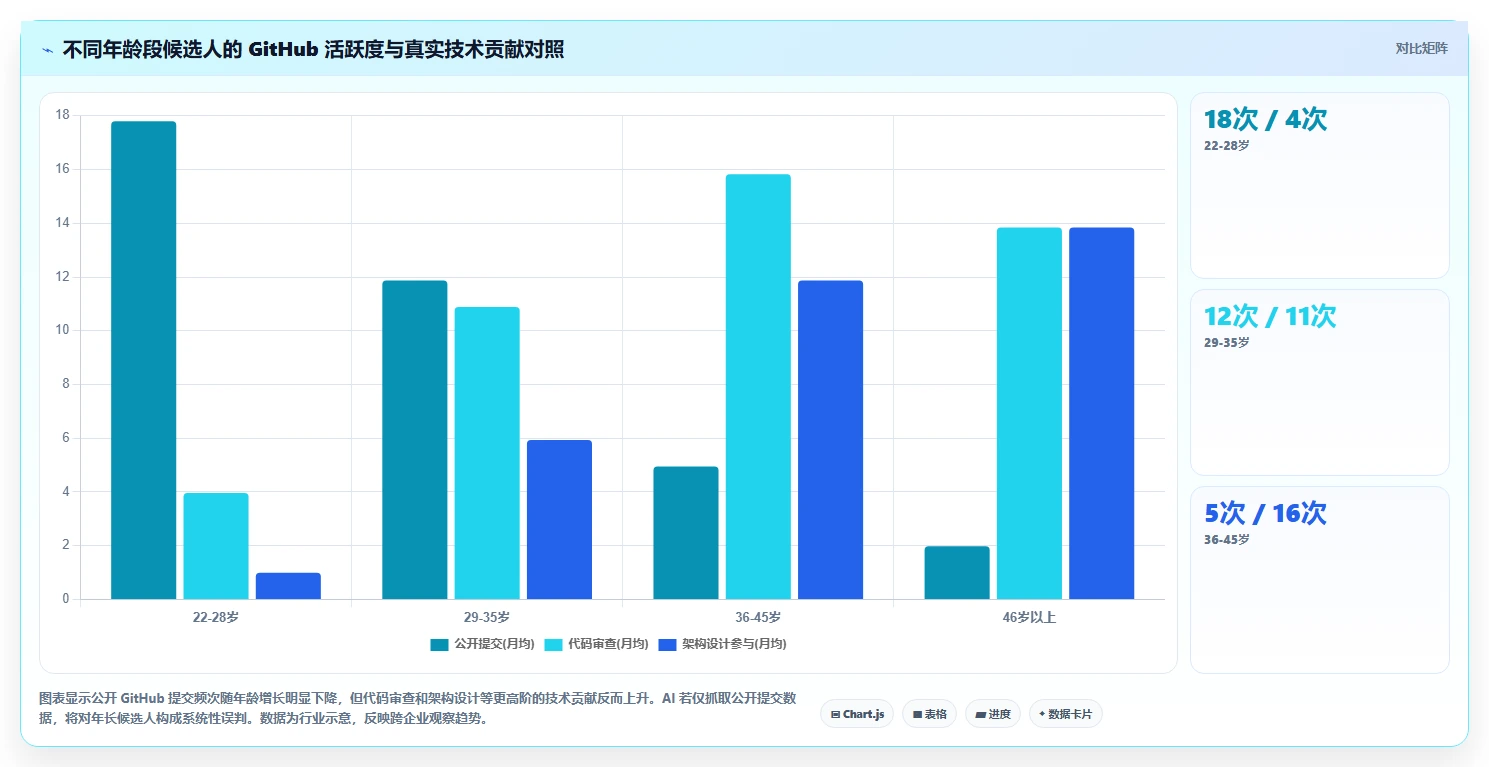This screenshot has width=1489, height=767.
Task: Click the 对比矩阵 label in the header
Action: (x=1421, y=48)
